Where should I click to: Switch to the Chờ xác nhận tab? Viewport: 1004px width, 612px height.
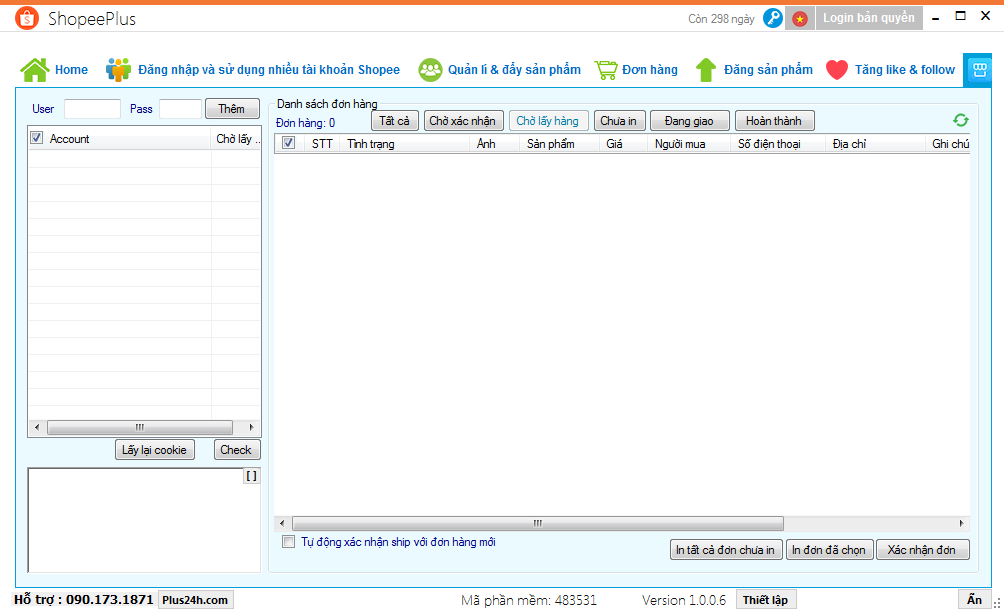coord(462,121)
